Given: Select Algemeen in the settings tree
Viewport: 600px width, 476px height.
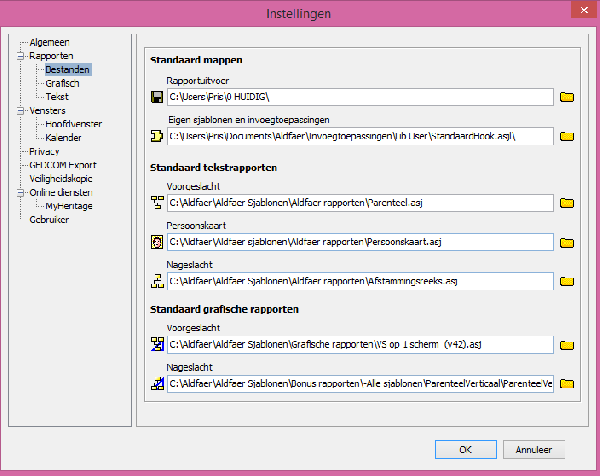Looking at the screenshot, I should (x=50, y=43).
